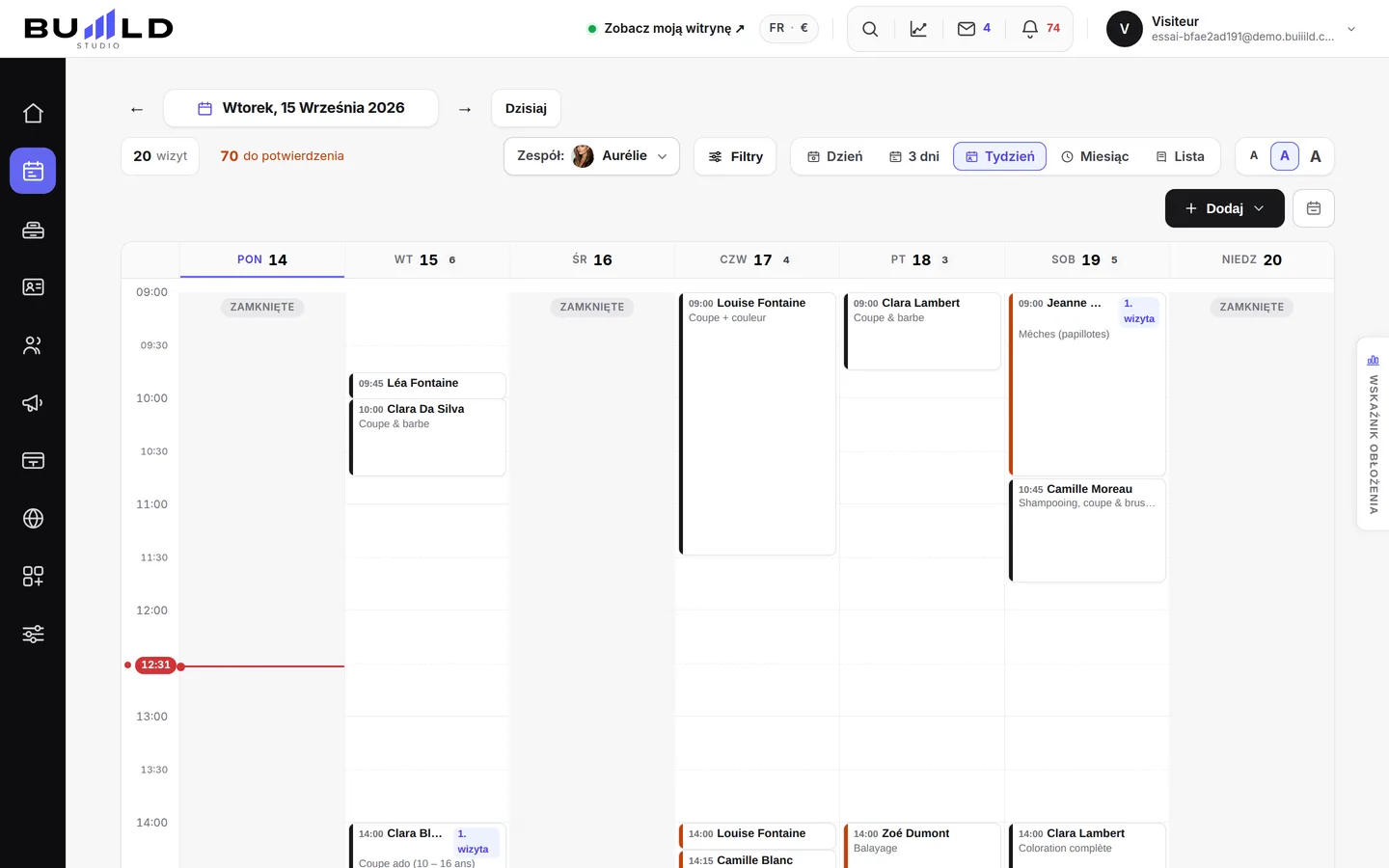Open the 14:15 Camille Blanc appointment
Viewport: 1389px width, 868px height.
757,859
